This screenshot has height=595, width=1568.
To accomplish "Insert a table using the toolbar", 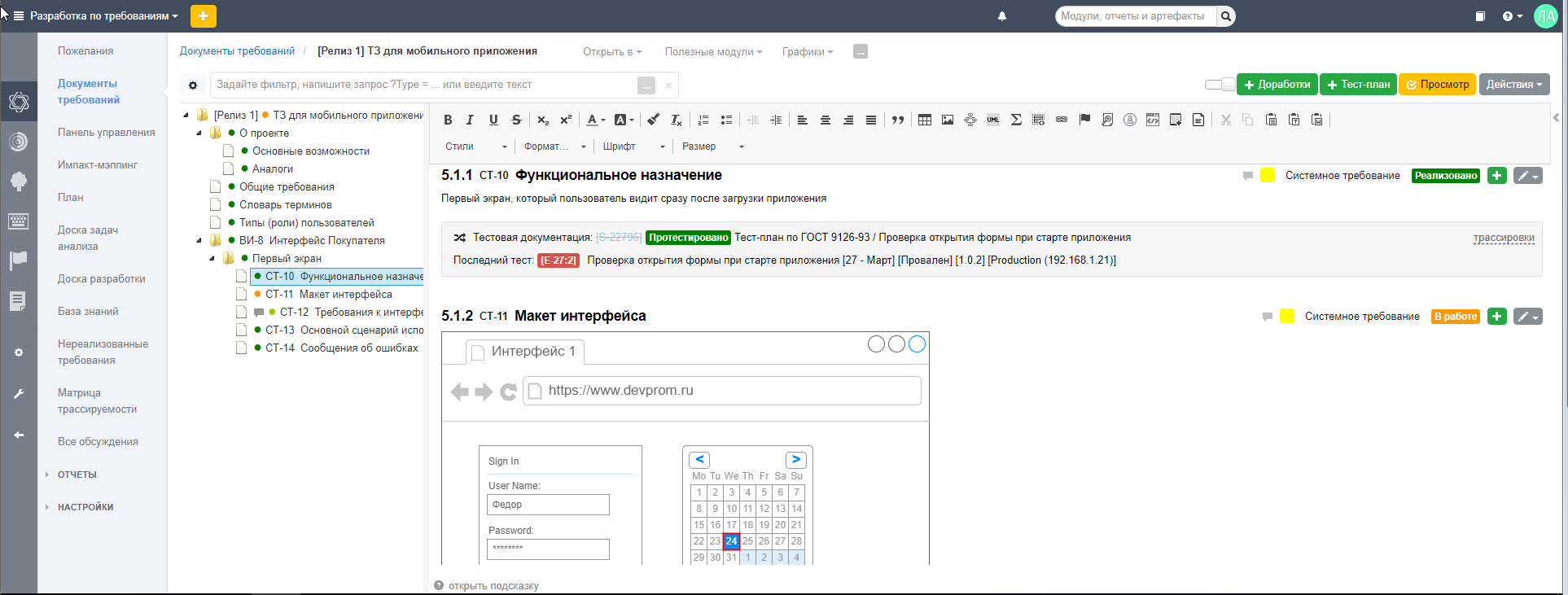I will (925, 120).
